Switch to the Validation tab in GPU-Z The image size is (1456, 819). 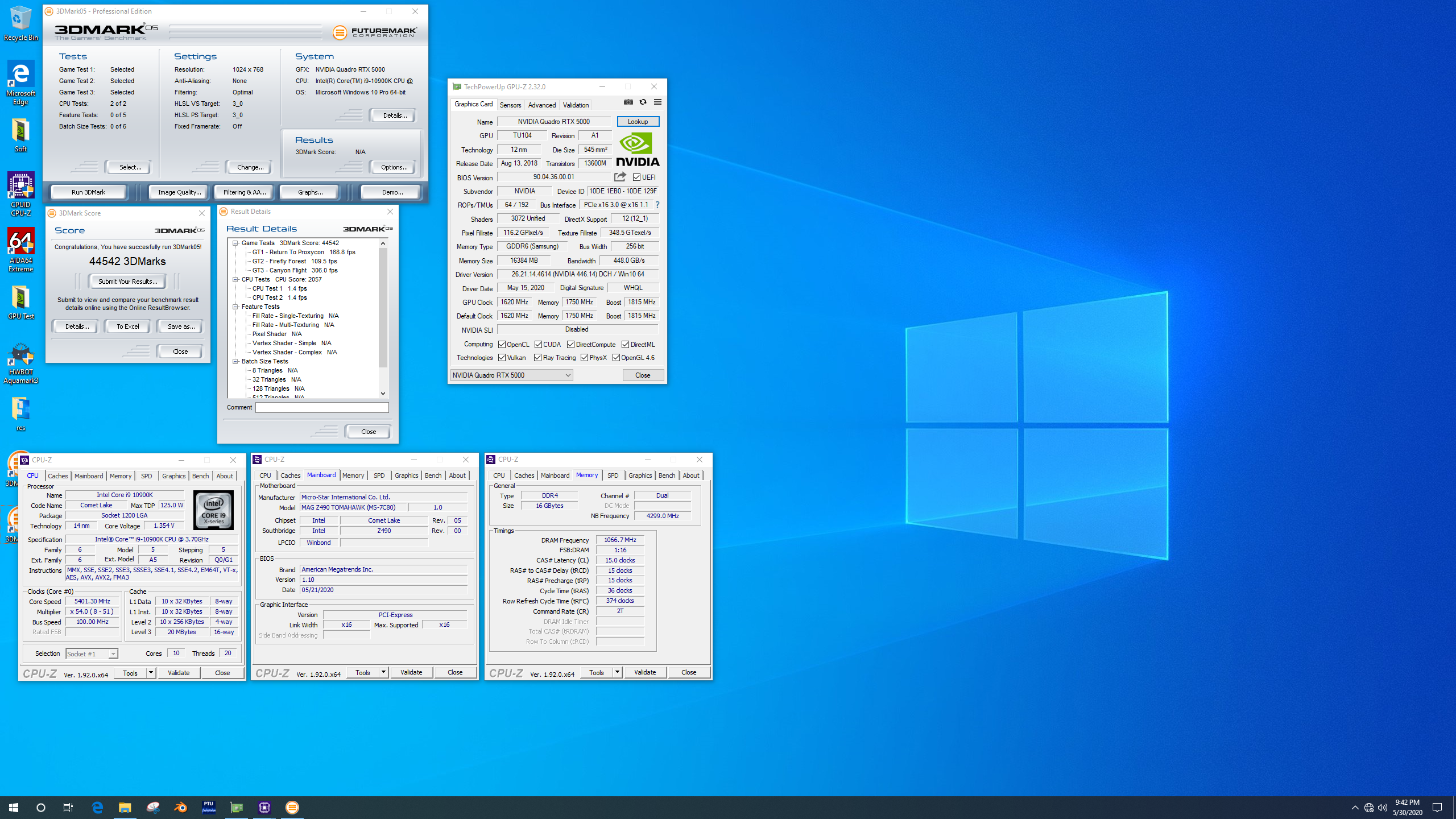(x=576, y=105)
